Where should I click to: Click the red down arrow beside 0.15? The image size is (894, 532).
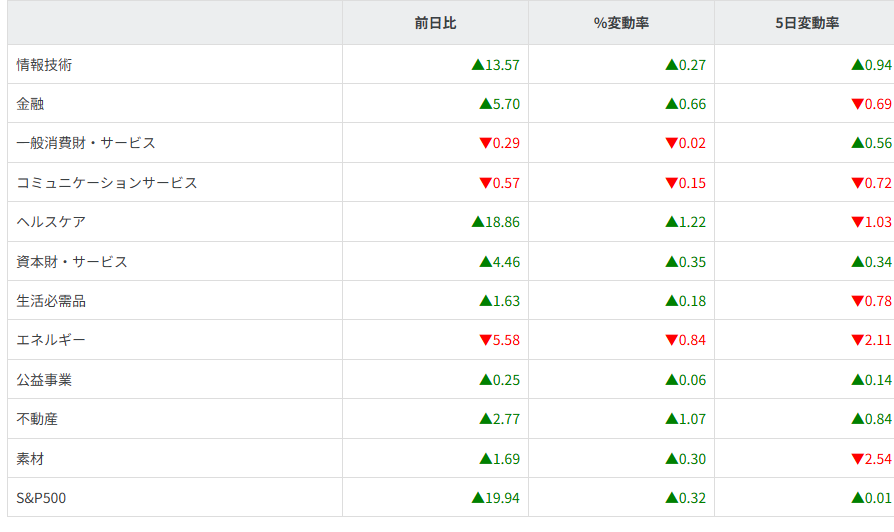(x=671, y=183)
